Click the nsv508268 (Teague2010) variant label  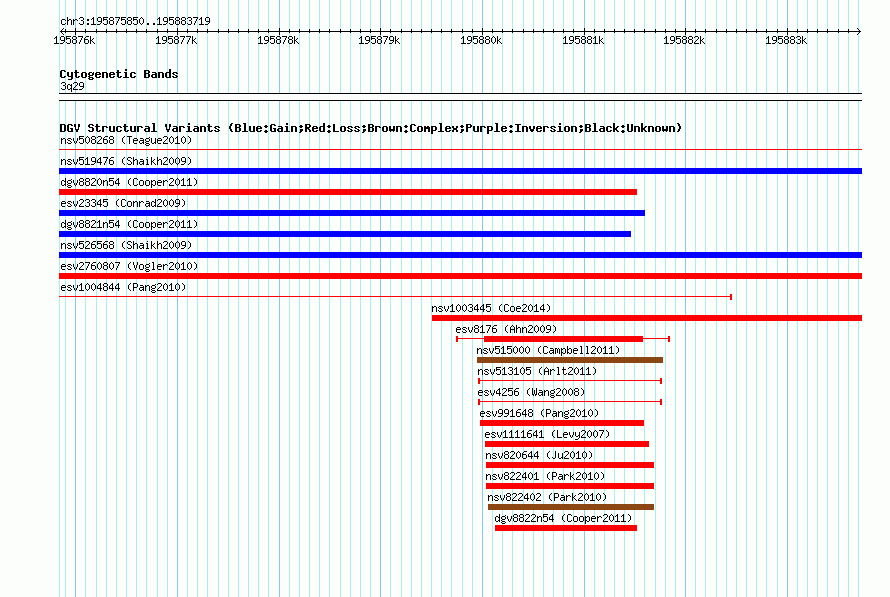[126, 140]
